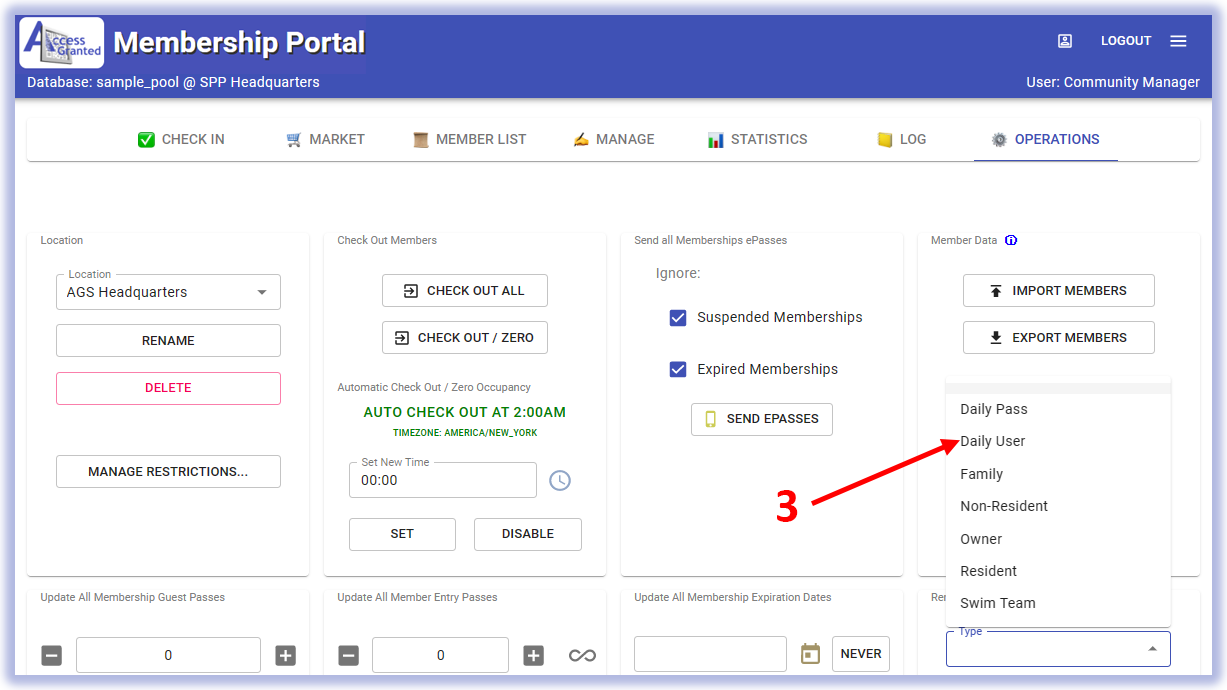
Task: Uncheck Suspended Memberships checkbox
Action: tap(678, 317)
